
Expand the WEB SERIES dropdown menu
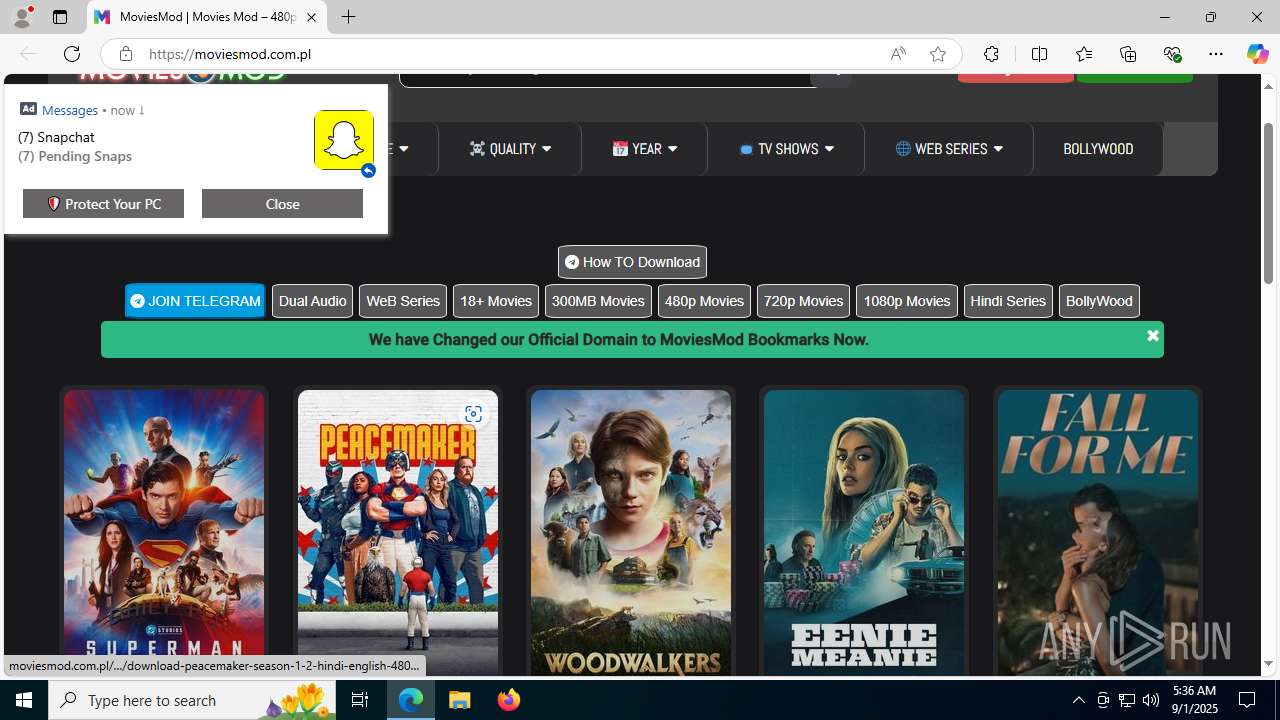(x=949, y=149)
